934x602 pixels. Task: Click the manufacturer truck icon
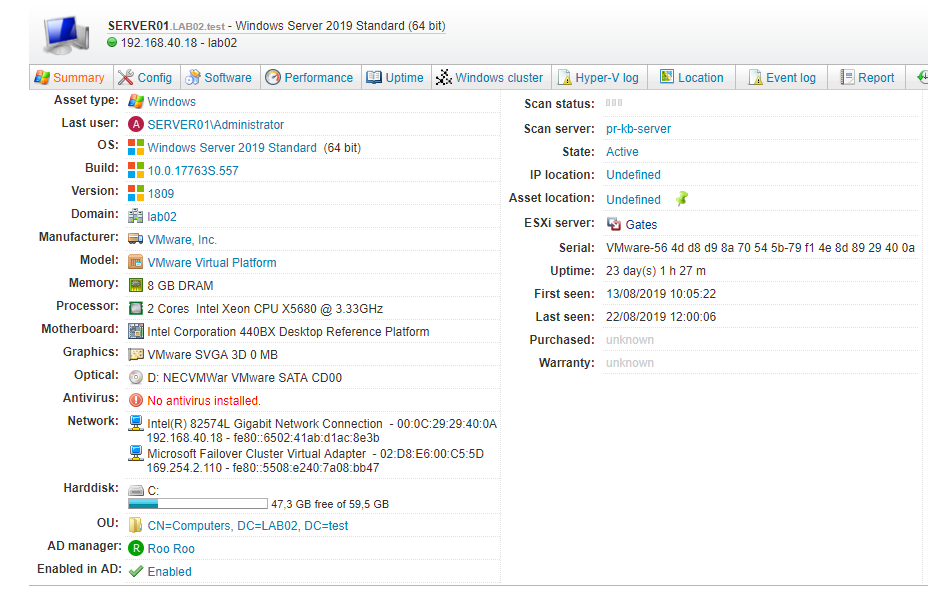[x=136, y=239]
